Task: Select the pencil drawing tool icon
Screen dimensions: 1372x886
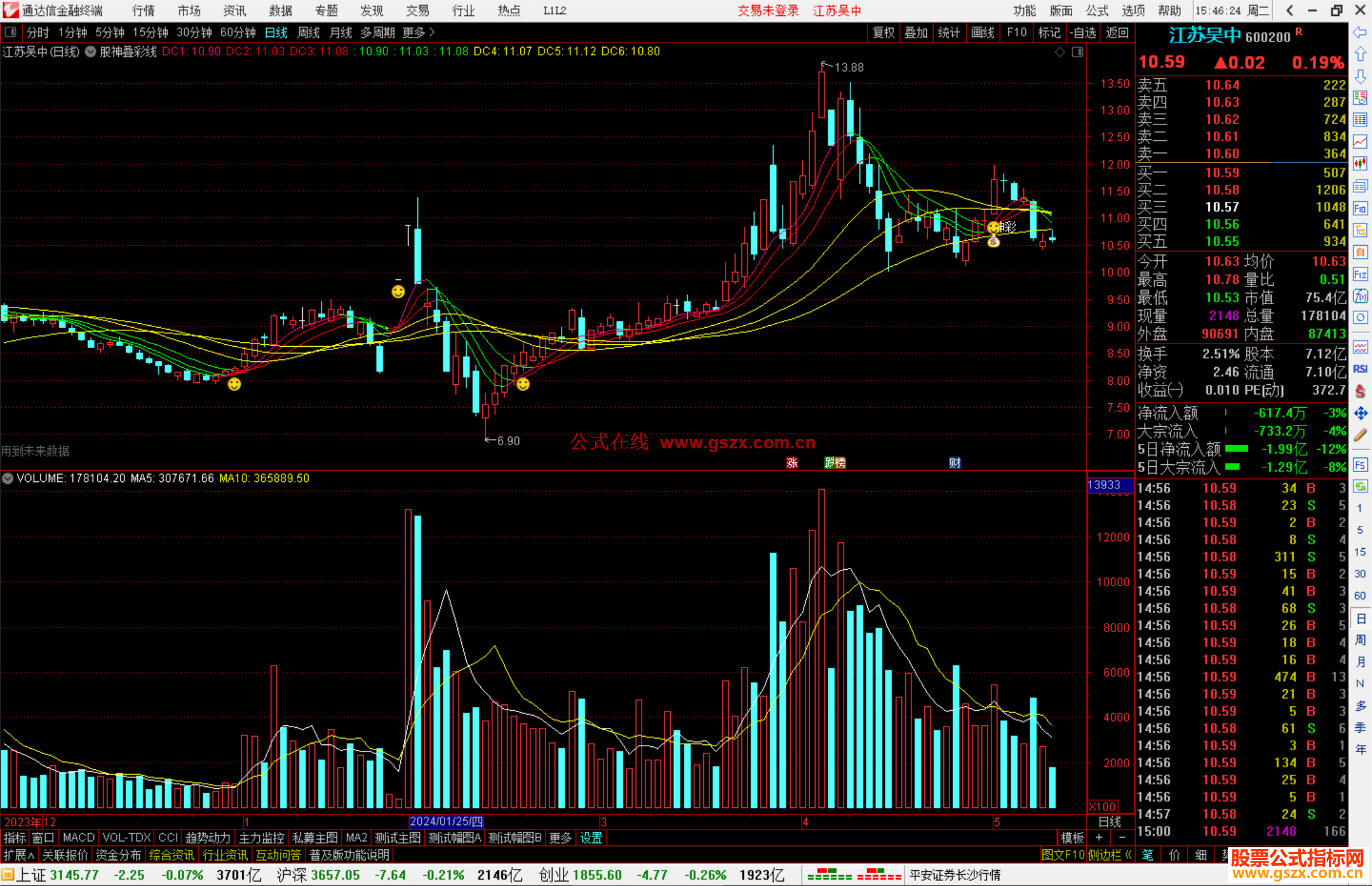Action: pyautogui.click(x=1360, y=436)
